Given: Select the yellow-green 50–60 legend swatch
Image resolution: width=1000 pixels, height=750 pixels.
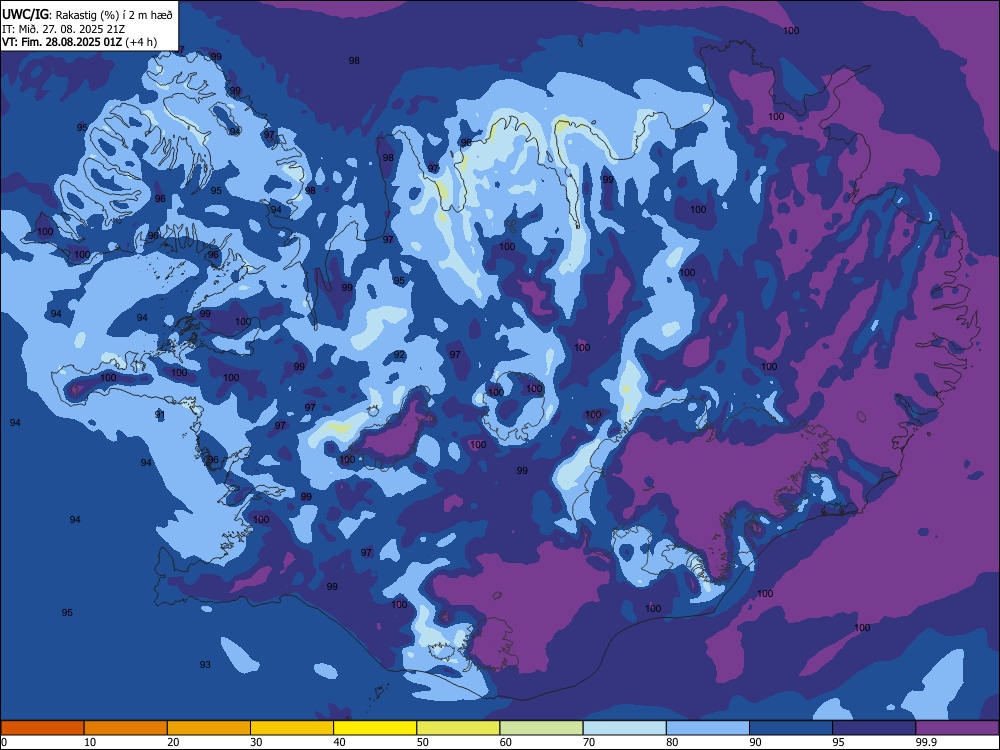Looking at the screenshot, I should (x=458, y=728).
